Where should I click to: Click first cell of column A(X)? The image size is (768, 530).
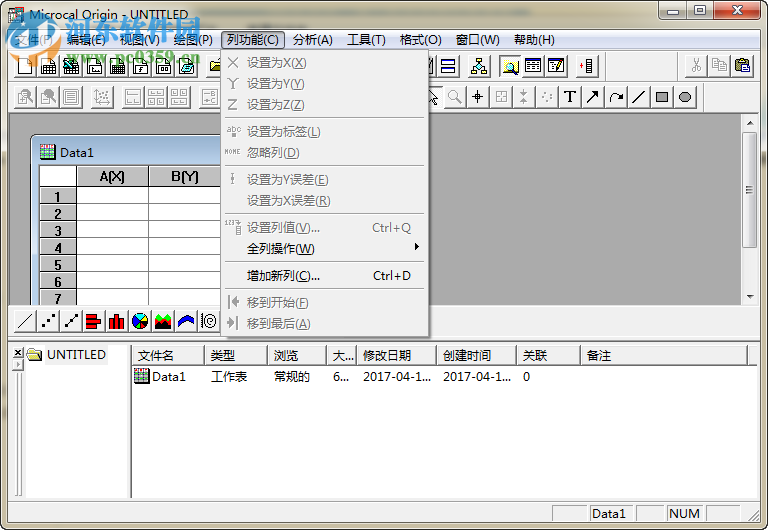tap(112, 196)
